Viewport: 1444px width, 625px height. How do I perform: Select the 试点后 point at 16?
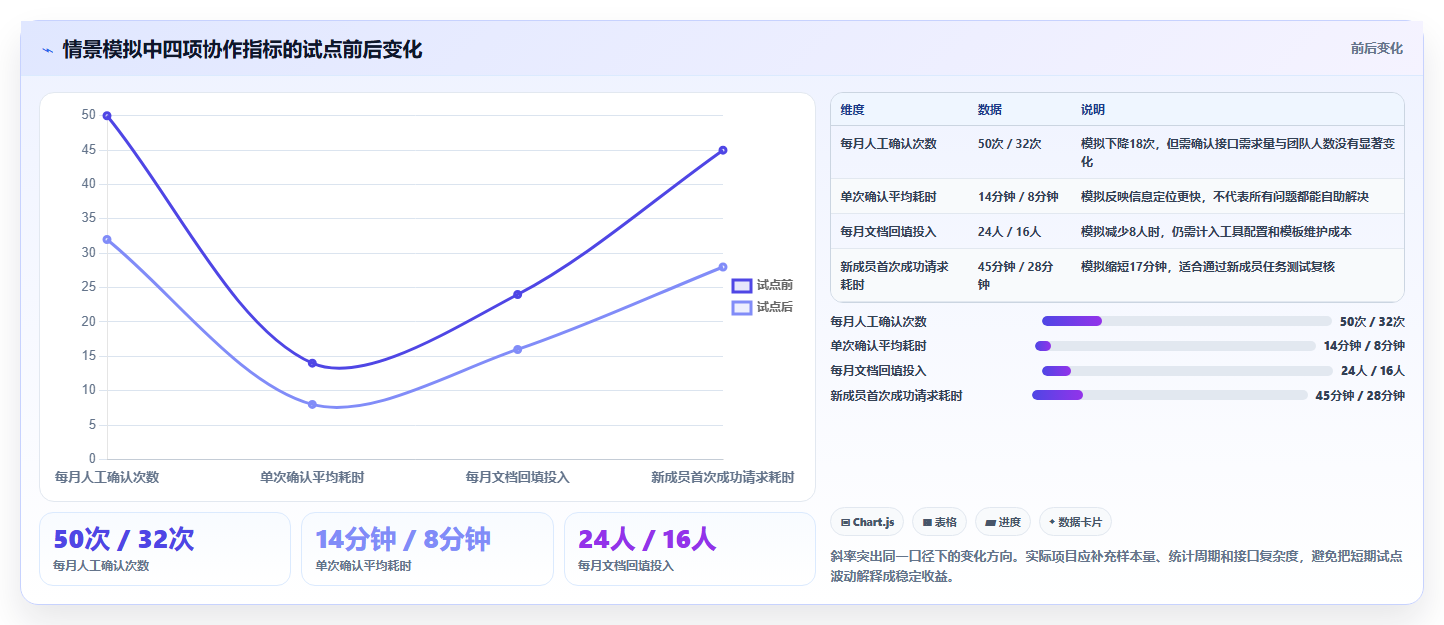coord(517,349)
